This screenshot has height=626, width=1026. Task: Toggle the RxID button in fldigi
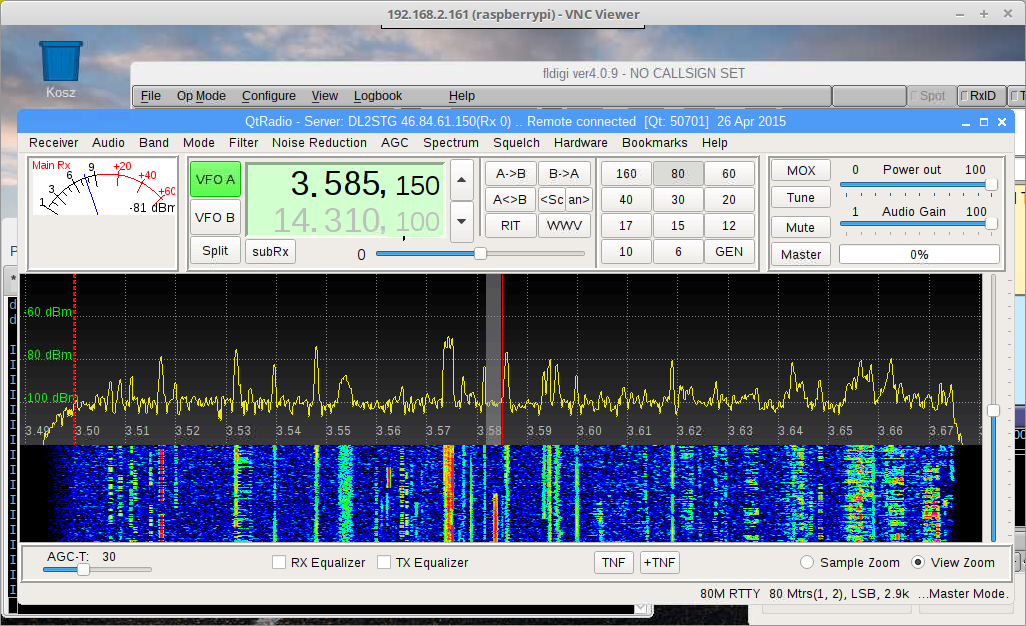pos(981,96)
